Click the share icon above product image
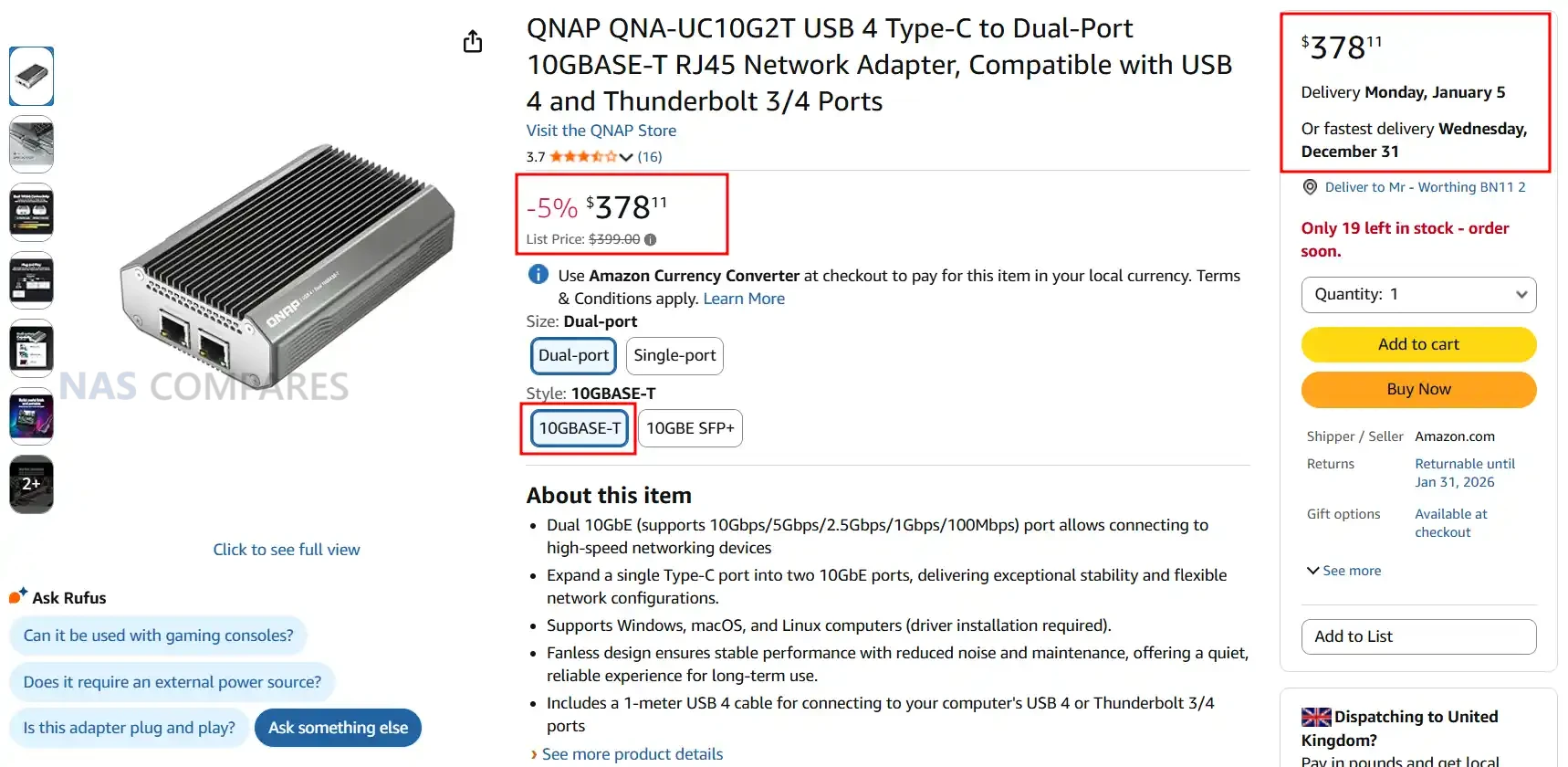Viewport: 1568px width, 767px height. tap(473, 42)
